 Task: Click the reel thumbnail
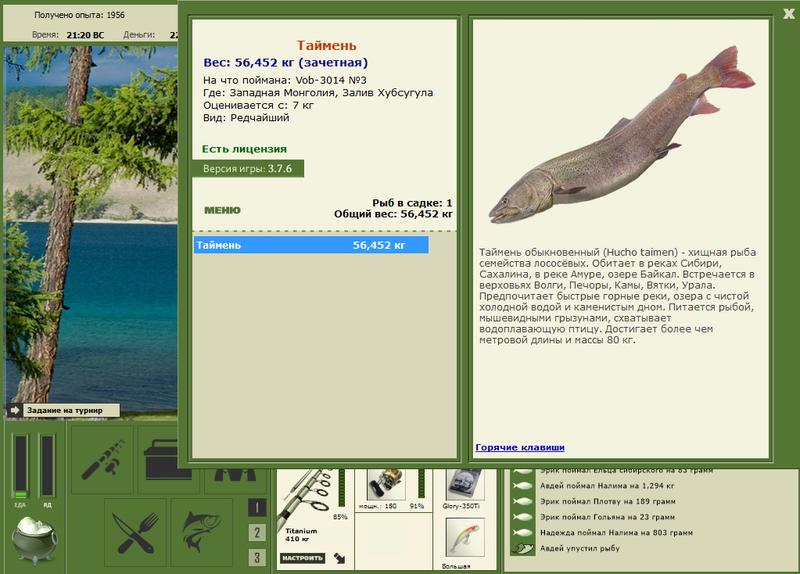[x=386, y=485]
